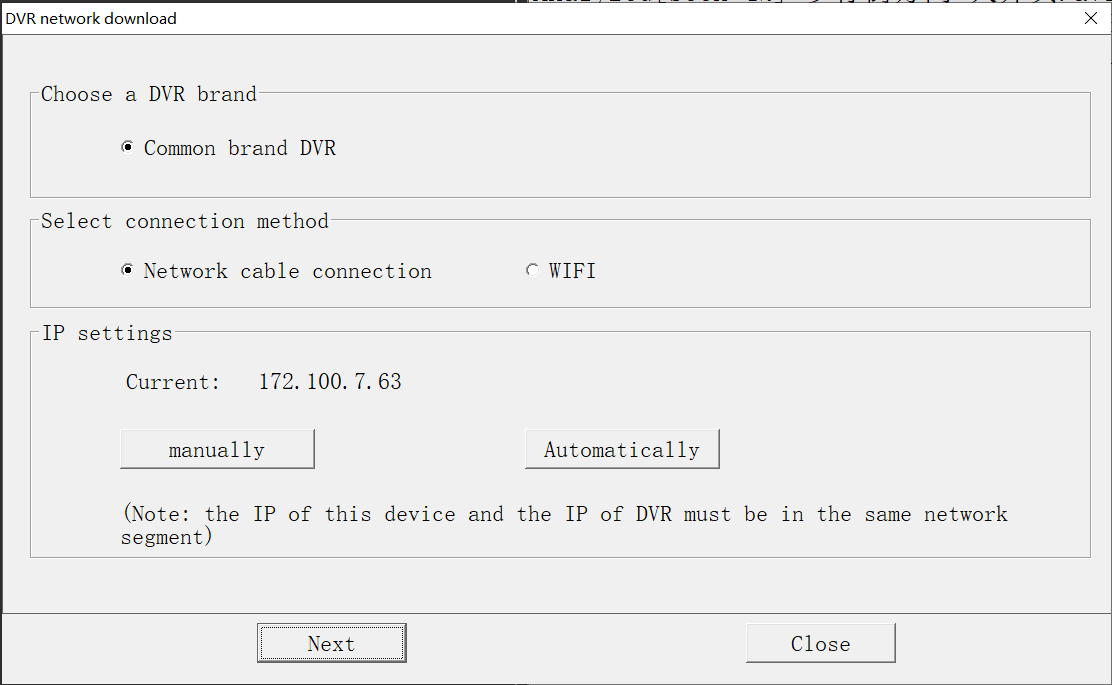The height and width of the screenshot is (685, 1112).
Task: Choose the Network cable connection radio button
Action: (127, 271)
